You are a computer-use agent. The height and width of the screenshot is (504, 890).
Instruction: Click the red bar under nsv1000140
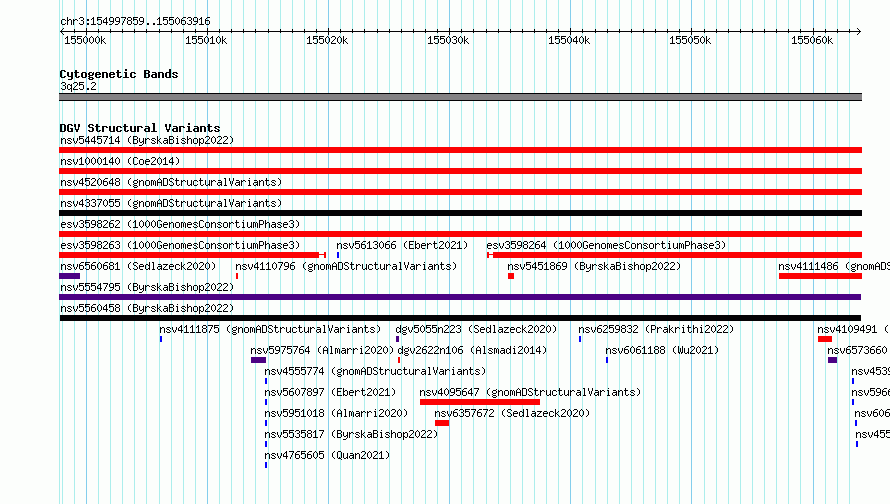[460, 171]
